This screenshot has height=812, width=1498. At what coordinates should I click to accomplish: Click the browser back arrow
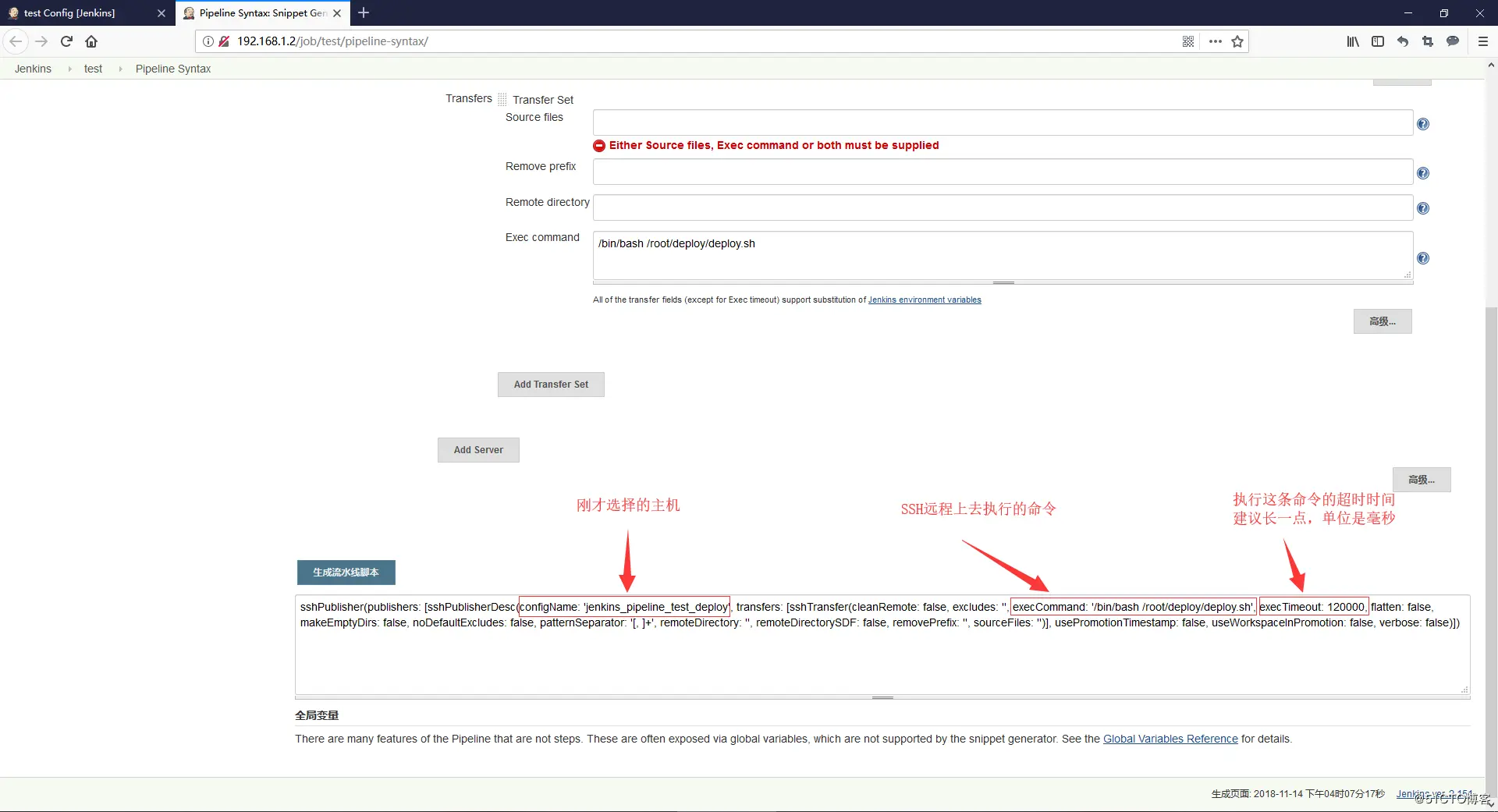point(16,41)
